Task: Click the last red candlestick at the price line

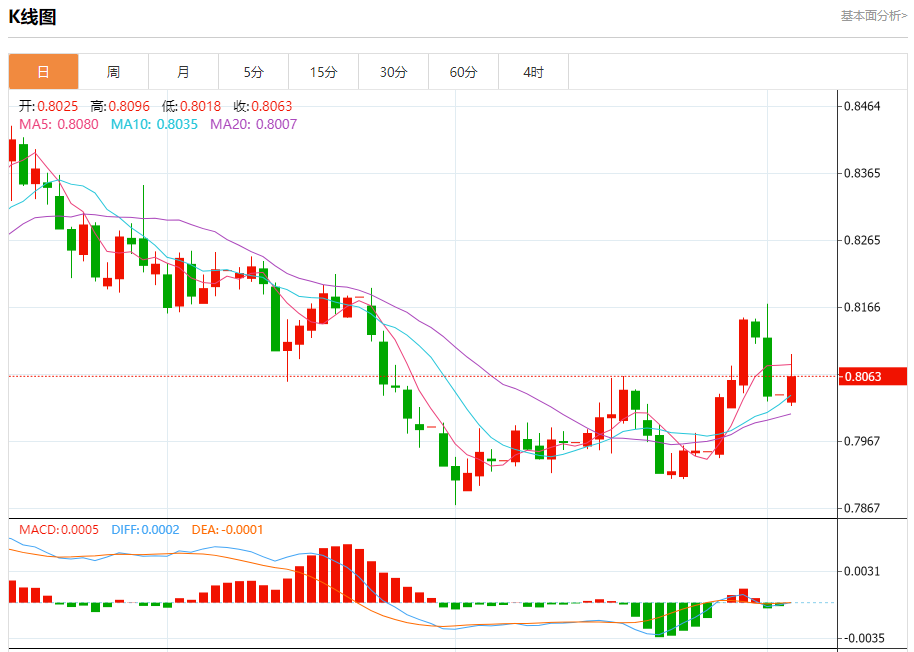Action: point(791,389)
